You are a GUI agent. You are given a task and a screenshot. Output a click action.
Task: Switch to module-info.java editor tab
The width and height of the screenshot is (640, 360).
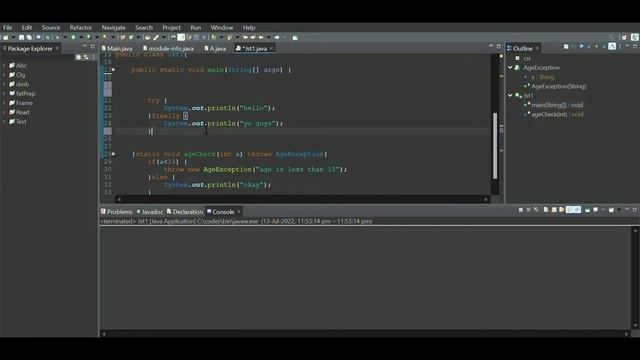[168, 48]
